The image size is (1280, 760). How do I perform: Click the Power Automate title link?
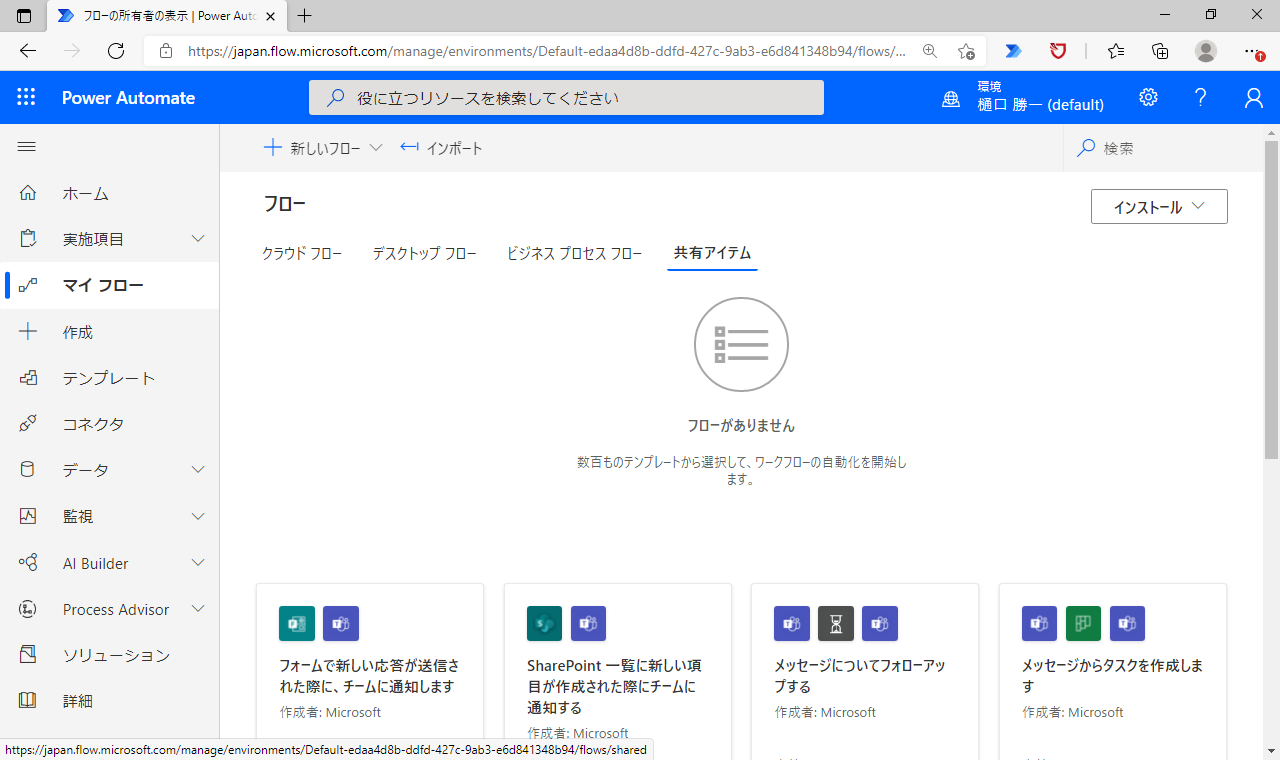click(128, 97)
